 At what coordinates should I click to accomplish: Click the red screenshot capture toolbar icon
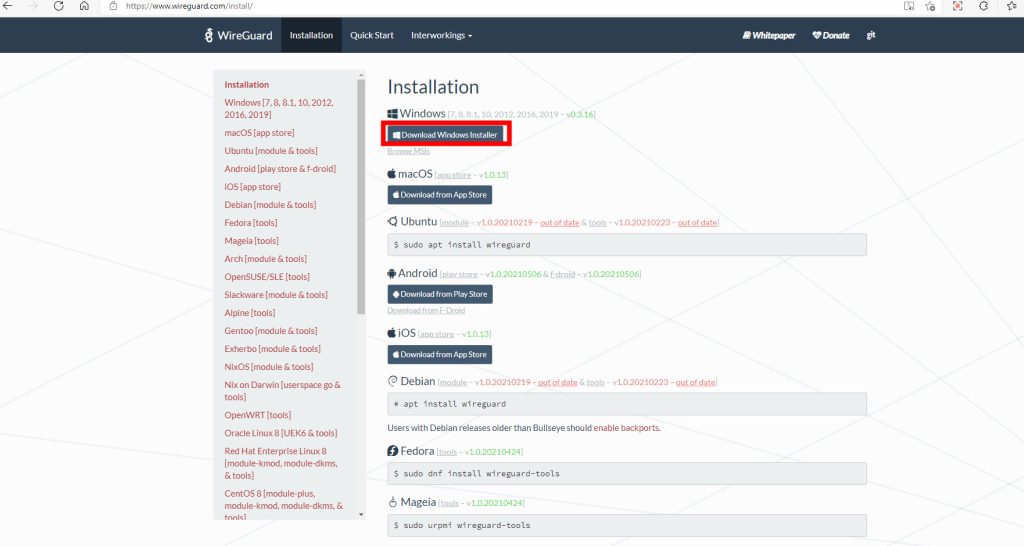click(958, 6)
